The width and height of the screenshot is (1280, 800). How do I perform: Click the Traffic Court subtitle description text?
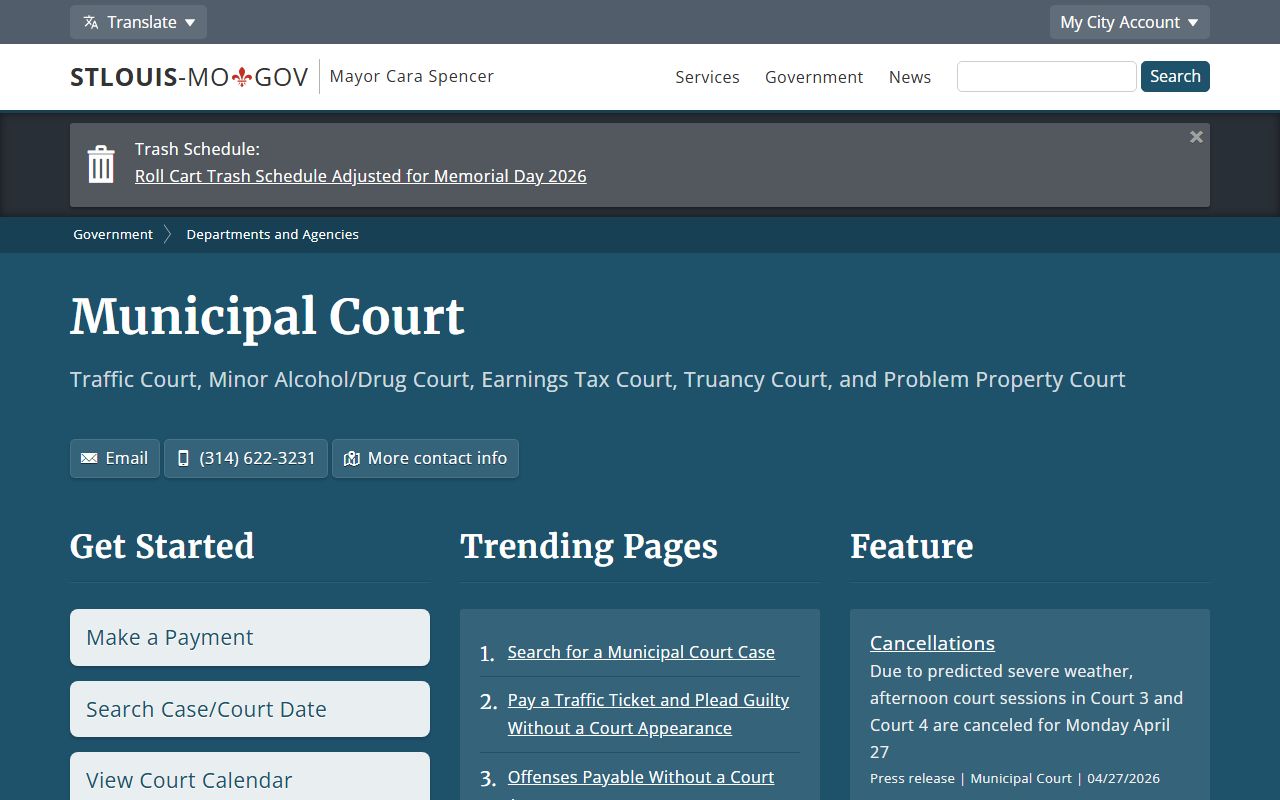click(598, 380)
